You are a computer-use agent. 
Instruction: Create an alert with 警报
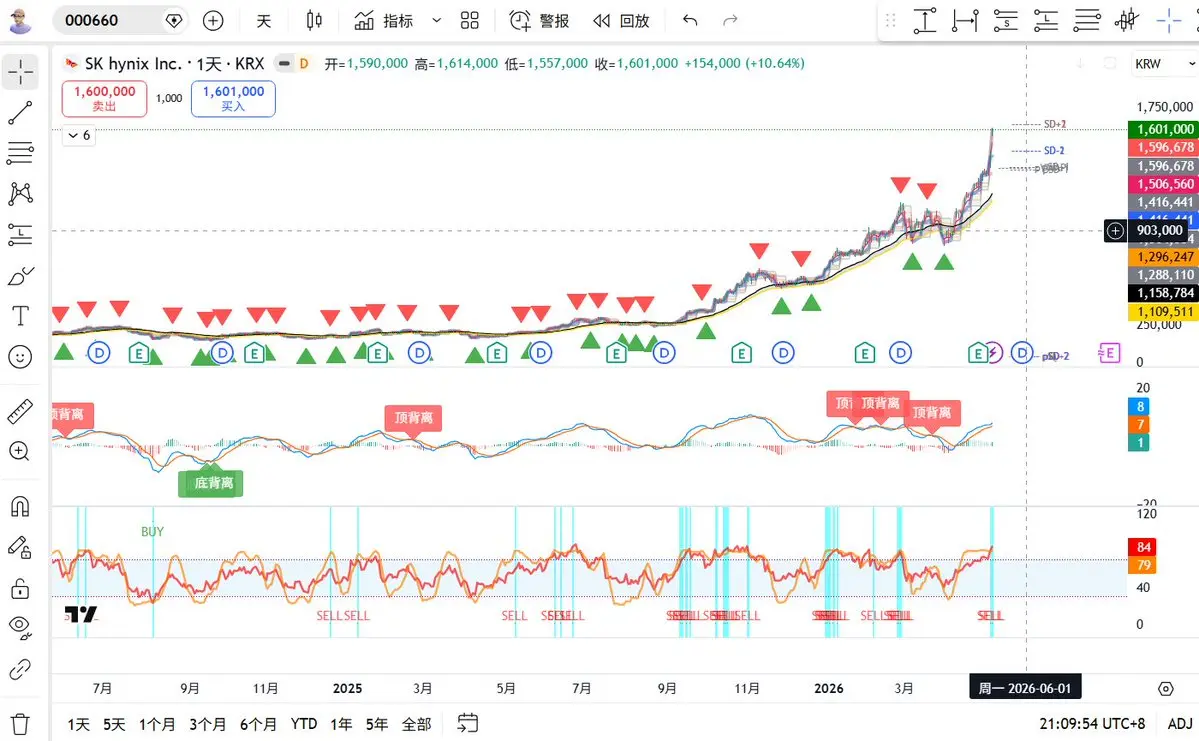(x=539, y=21)
